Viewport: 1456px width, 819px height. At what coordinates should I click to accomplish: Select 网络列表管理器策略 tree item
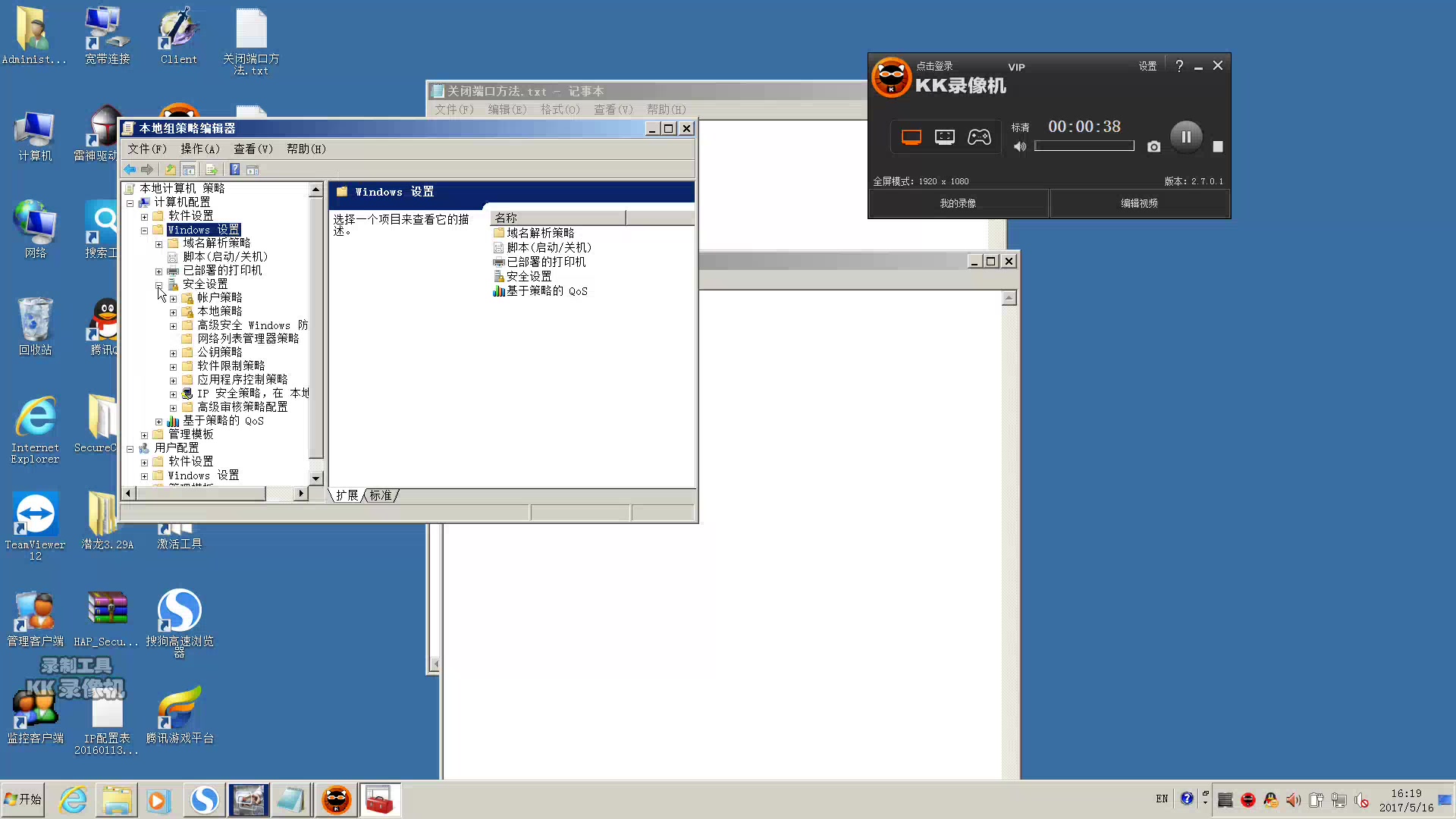coord(240,339)
